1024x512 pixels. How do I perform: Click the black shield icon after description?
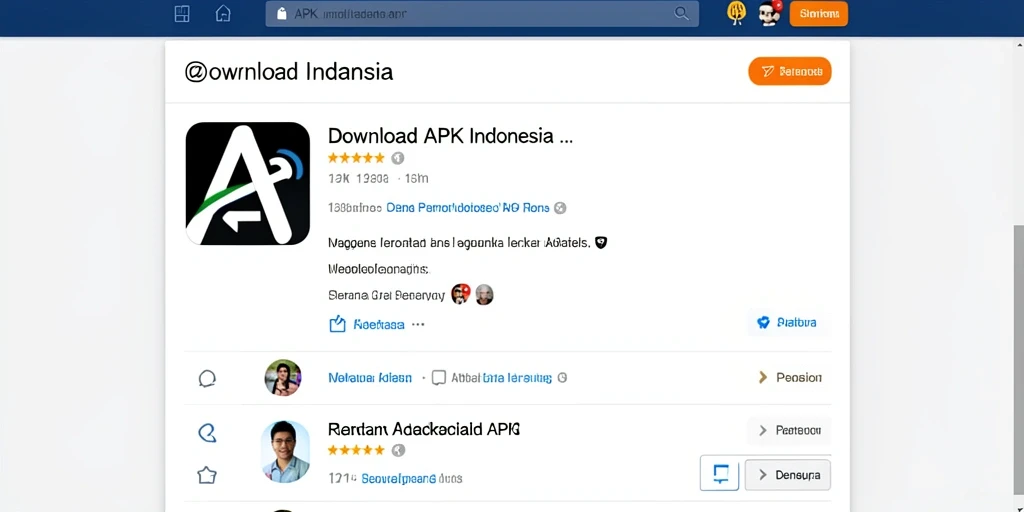coord(601,242)
